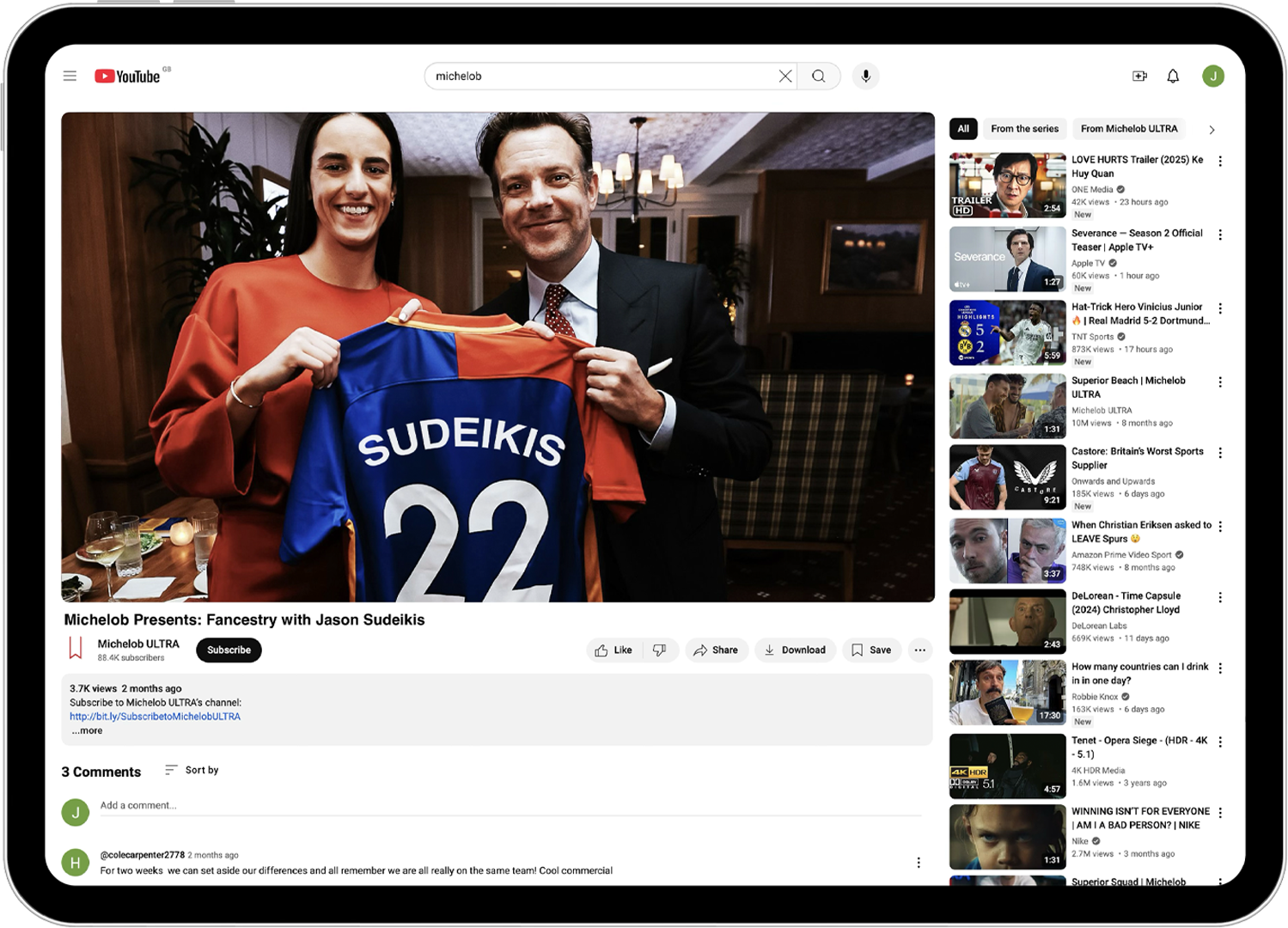Click the Share button
The width and height of the screenshot is (1288, 928).
click(717, 650)
